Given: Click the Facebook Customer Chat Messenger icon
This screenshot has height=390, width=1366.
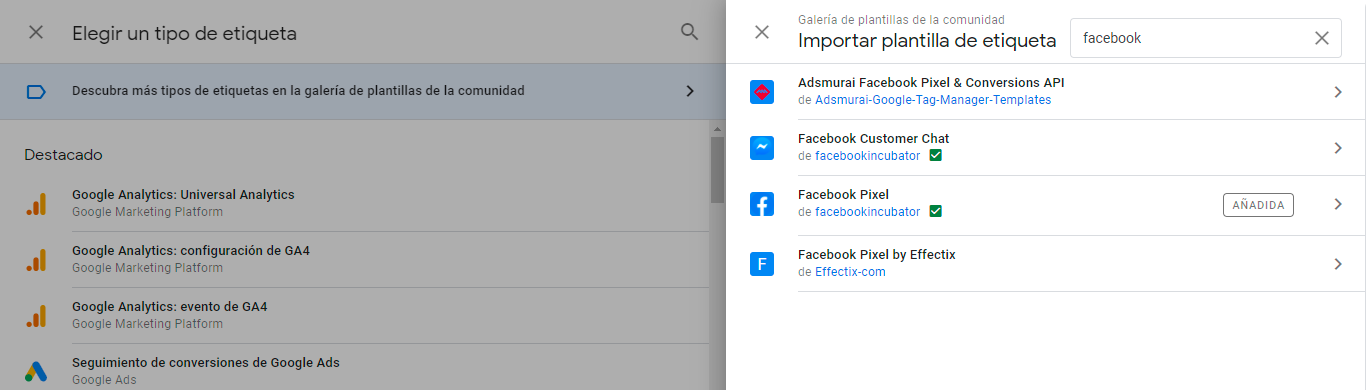Looking at the screenshot, I should (762, 148).
